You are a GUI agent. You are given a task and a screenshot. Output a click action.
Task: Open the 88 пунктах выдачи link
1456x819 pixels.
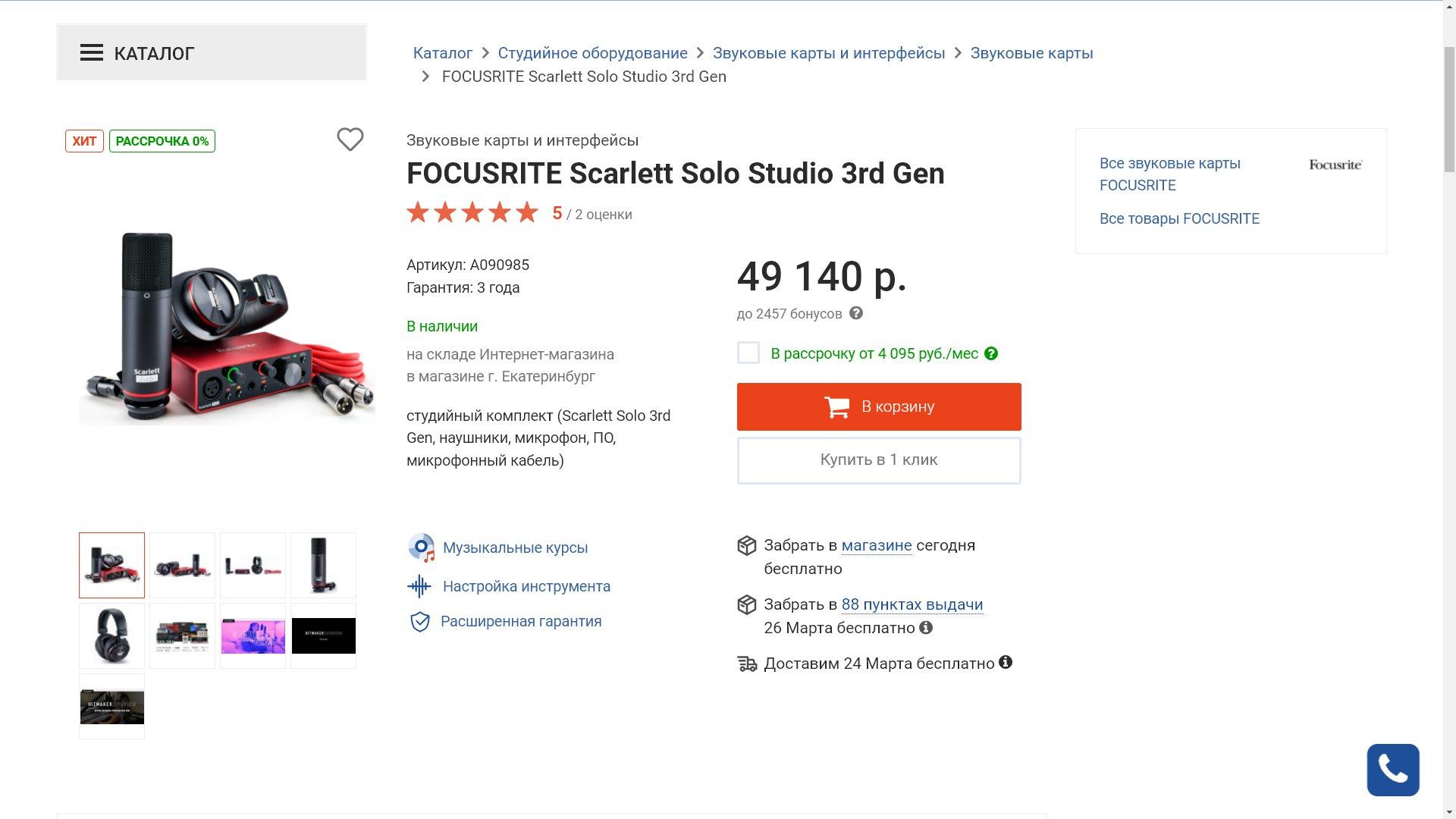click(912, 604)
